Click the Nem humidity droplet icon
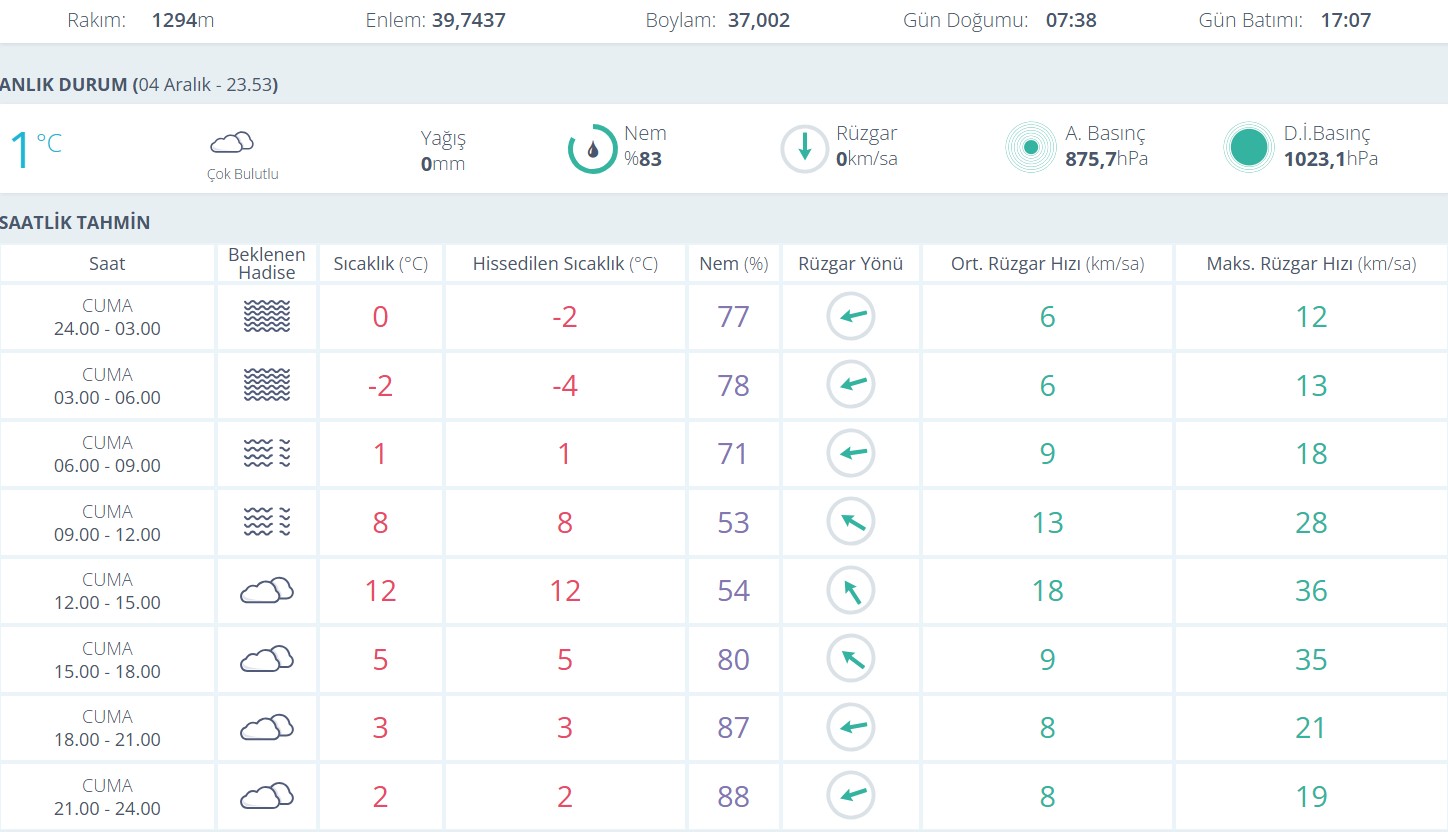The width and height of the screenshot is (1448, 832). pos(593,149)
